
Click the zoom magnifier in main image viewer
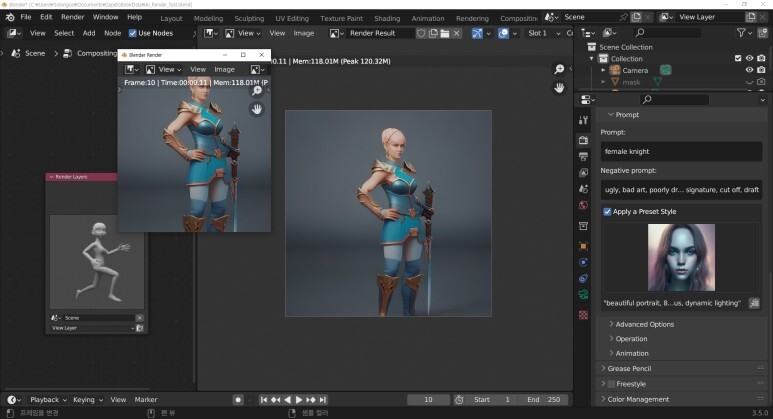coord(559,70)
